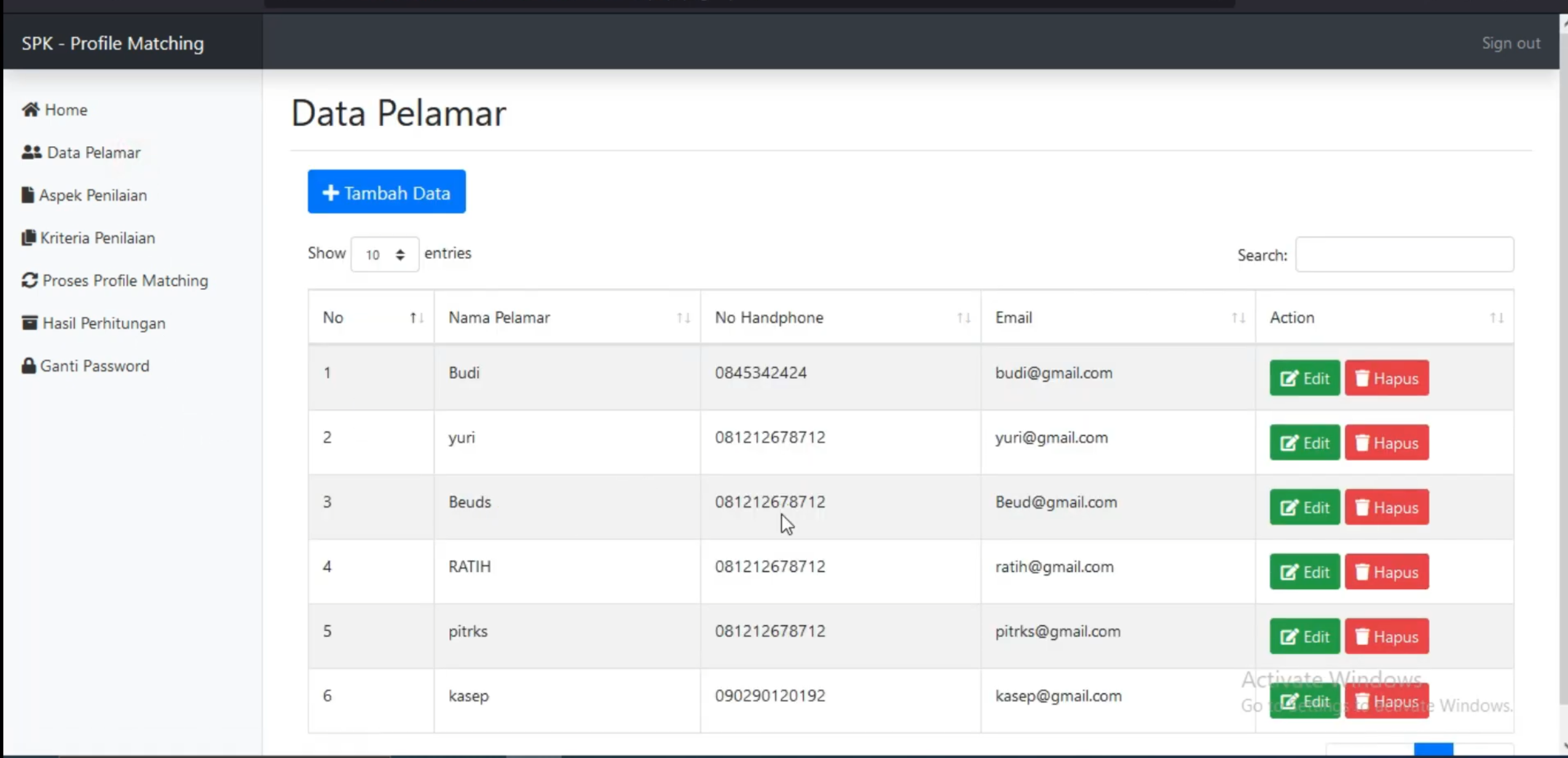
Task: Edit the Budi applicant row
Action: click(x=1305, y=378)
